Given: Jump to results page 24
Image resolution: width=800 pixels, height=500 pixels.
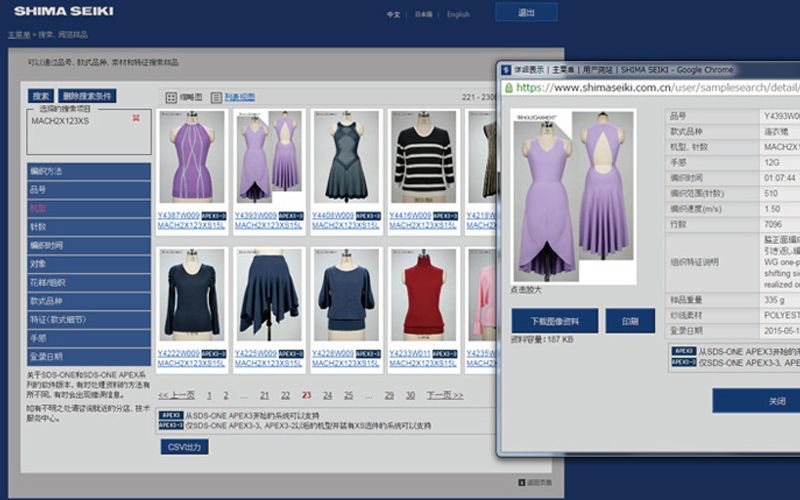Looking at the screenshot, I should pyautogui.click(x=328, y=395).
